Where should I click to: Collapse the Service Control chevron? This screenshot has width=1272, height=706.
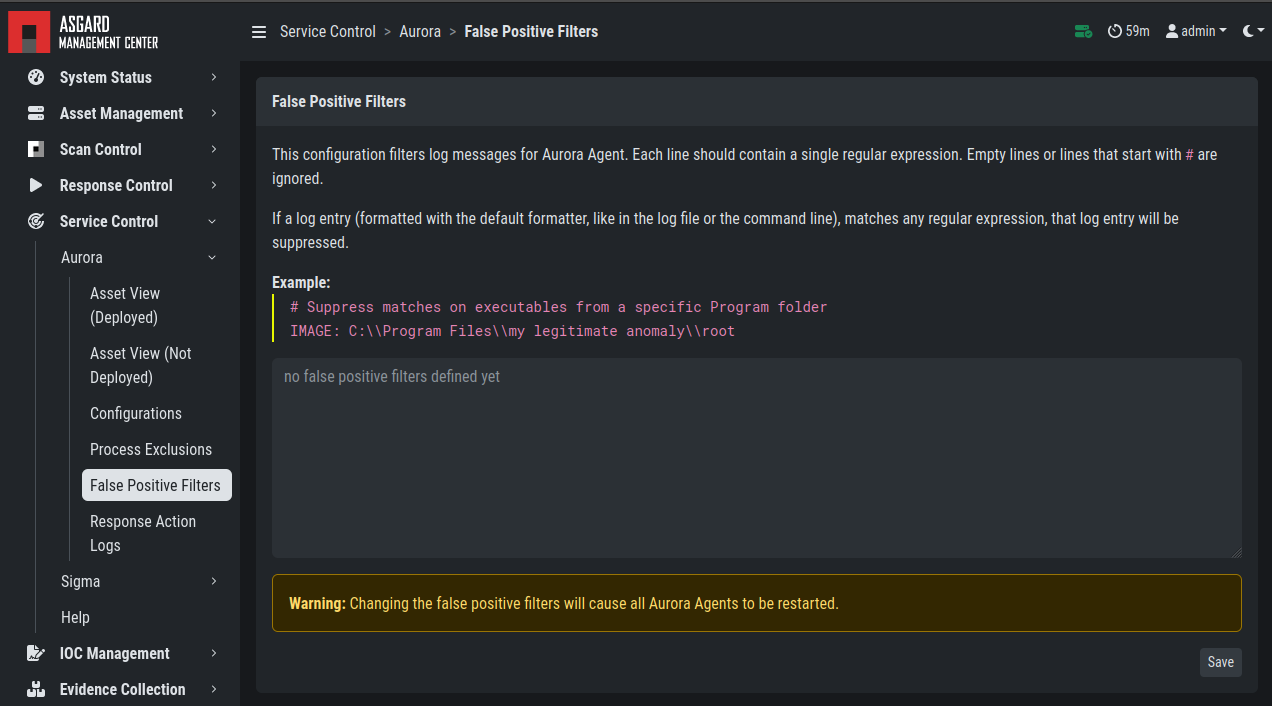coord(211,221)
